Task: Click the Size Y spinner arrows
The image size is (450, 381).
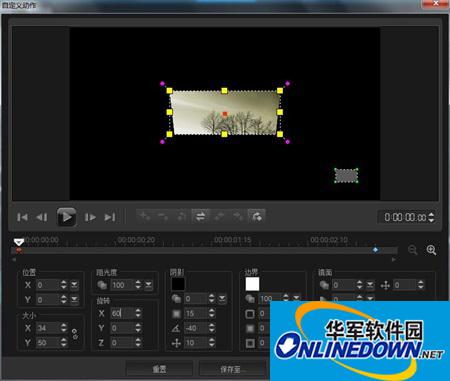Action: pyautogui.click(x=64, y=343)
